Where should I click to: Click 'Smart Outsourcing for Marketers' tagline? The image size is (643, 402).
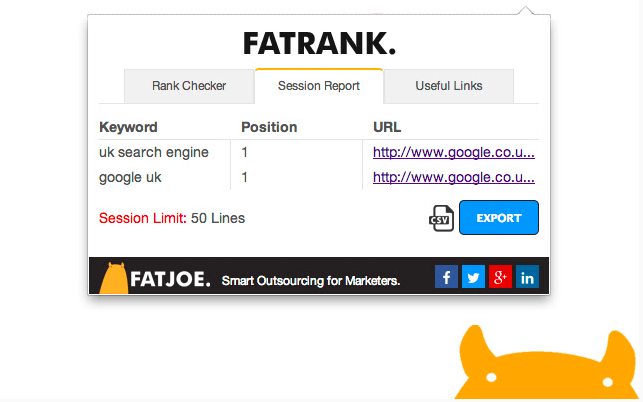[311, 281]
